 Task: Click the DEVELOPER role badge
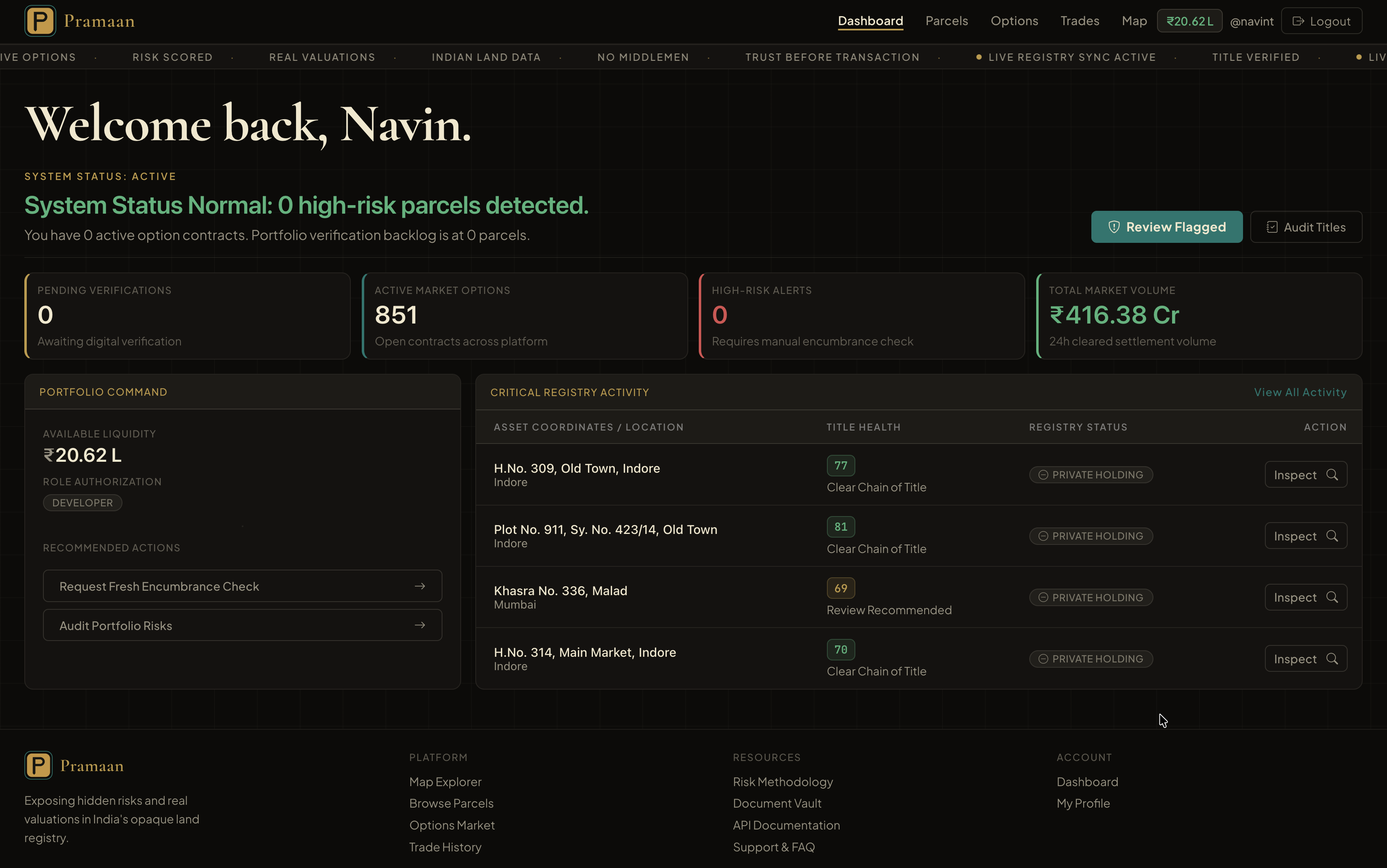tap(83, 503)
